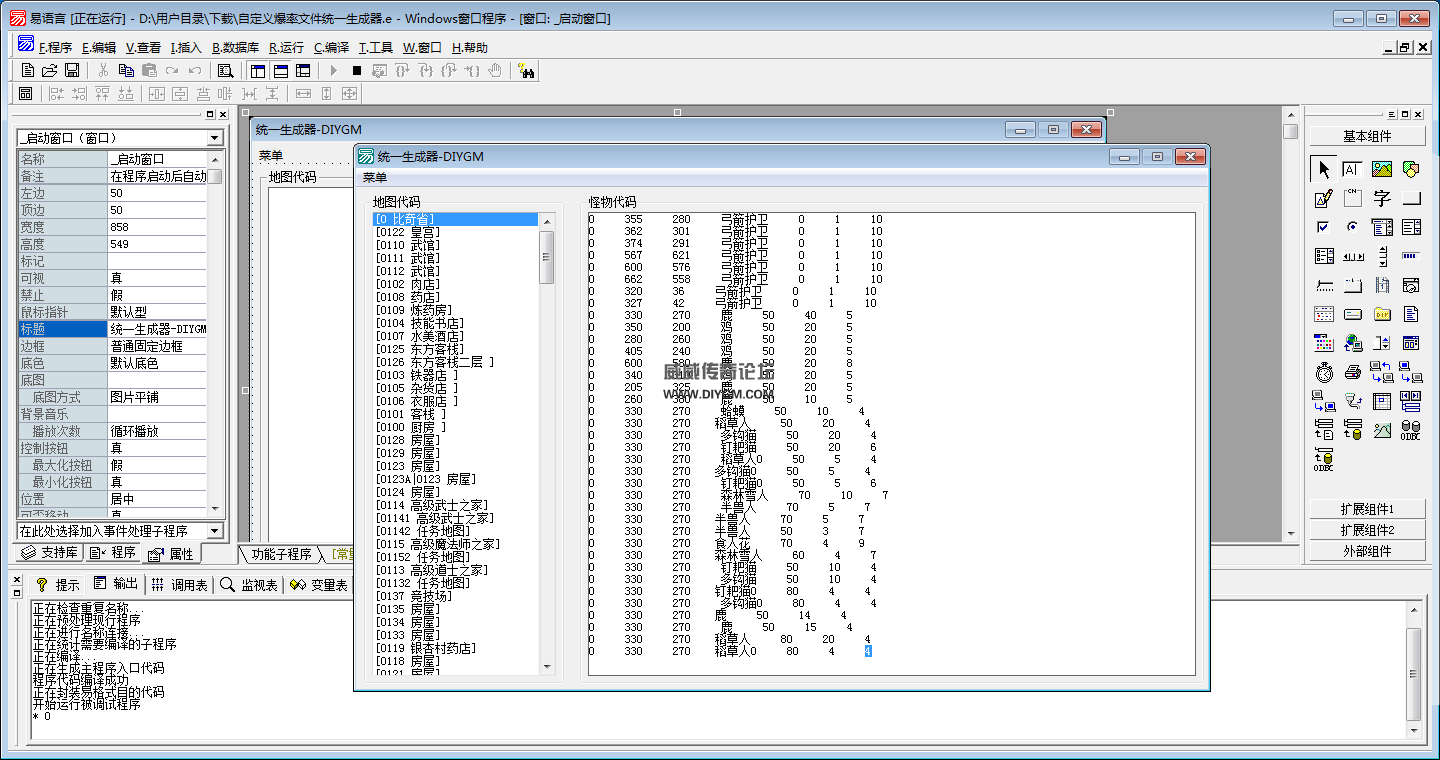The width and height of the screenshot is (1440, 760).
Task: Switch to the 监视表 tab
Action: [249, 584]
